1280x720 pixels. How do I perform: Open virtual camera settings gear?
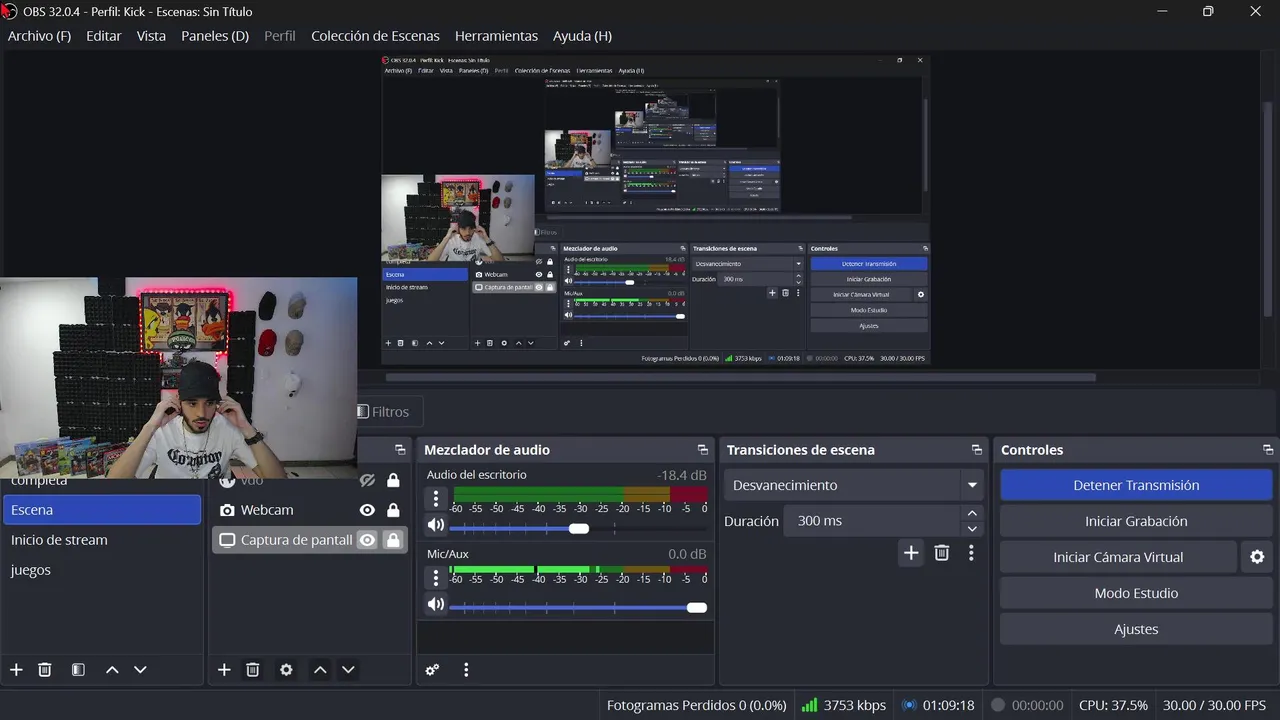pyautogui.click(x=1257, y=557)
